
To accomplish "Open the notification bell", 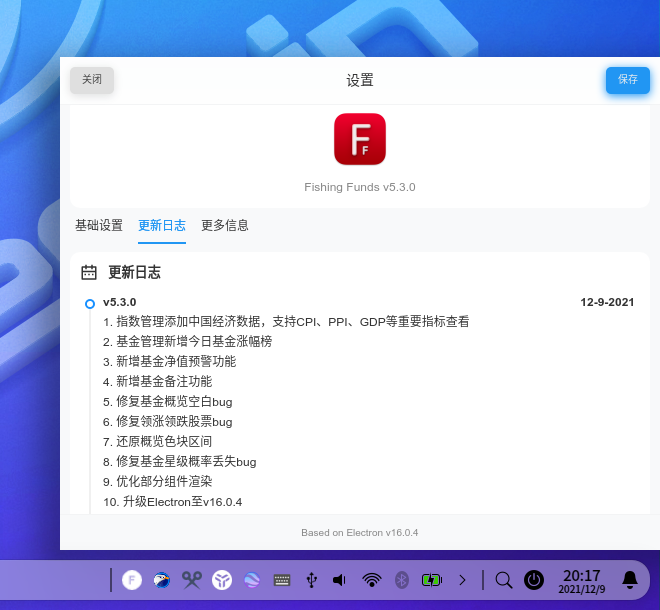I will point(630,579).
